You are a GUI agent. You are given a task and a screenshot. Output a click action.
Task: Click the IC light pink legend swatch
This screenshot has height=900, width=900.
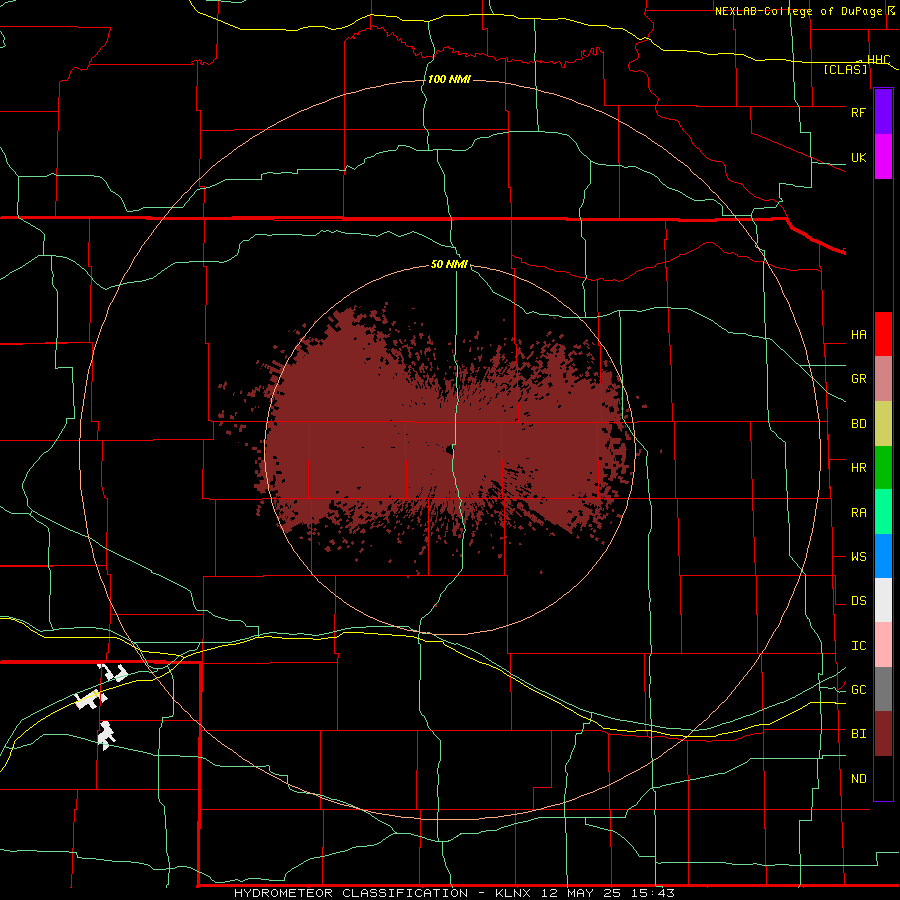coord(883,645)
